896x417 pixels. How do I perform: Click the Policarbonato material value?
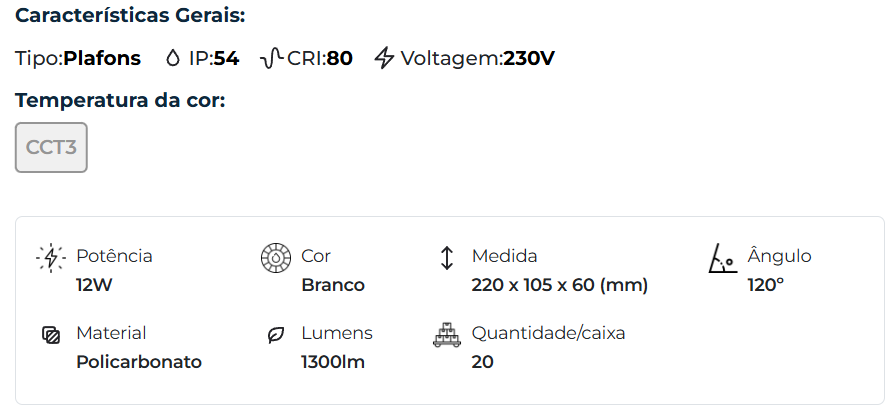tap(139, 362)
